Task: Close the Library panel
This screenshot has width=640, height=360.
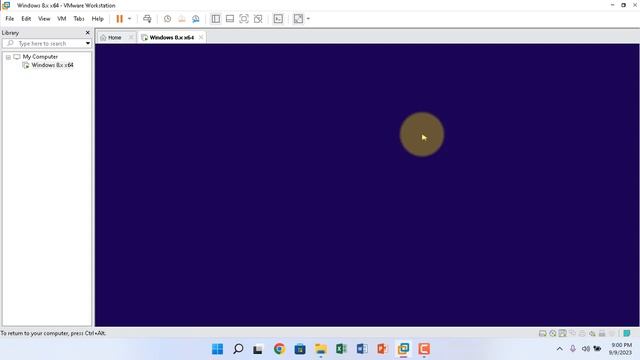Action: [x=87, y=33]
